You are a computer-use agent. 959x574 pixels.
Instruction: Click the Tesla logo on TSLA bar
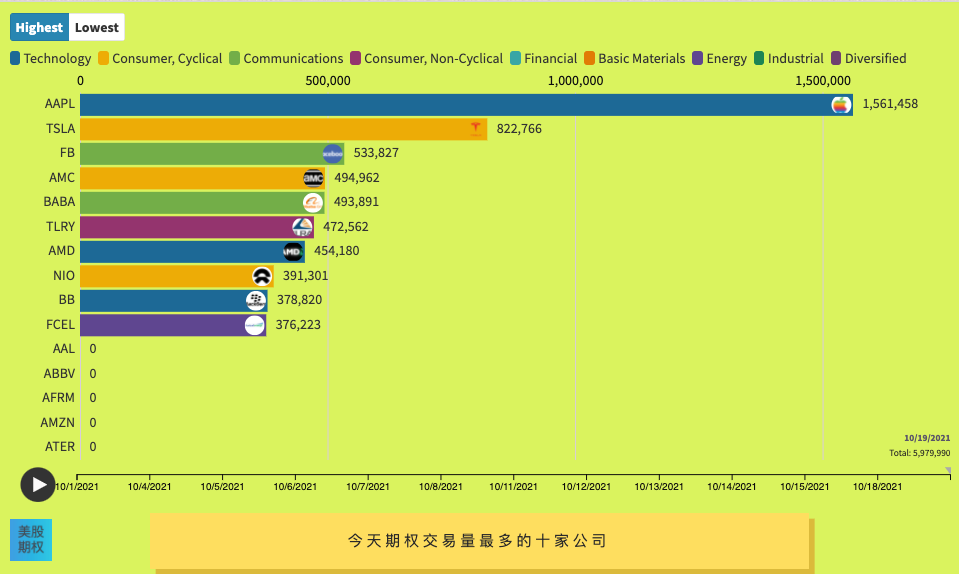476,129
